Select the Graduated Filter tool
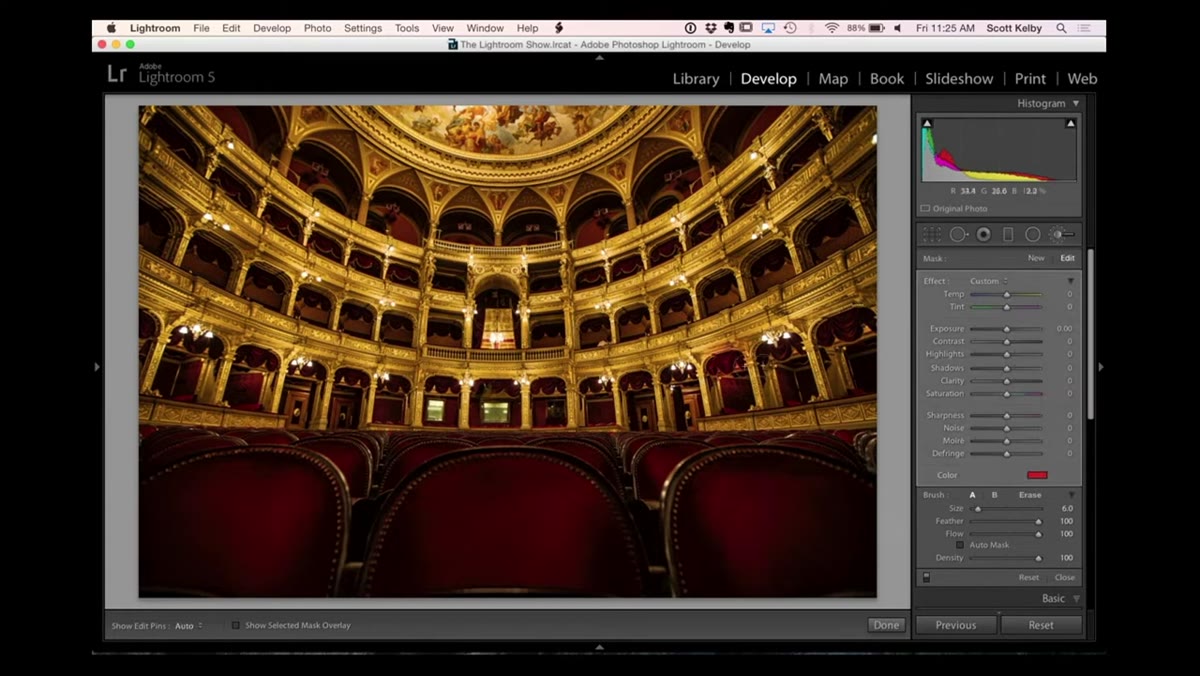Viewport: 1200px width, 676px height. pos(1008,234)
